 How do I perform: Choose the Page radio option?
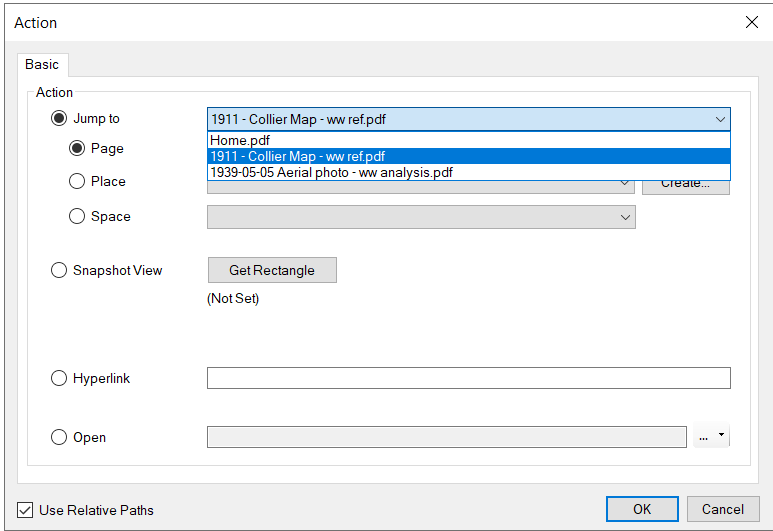pos(77,148)
